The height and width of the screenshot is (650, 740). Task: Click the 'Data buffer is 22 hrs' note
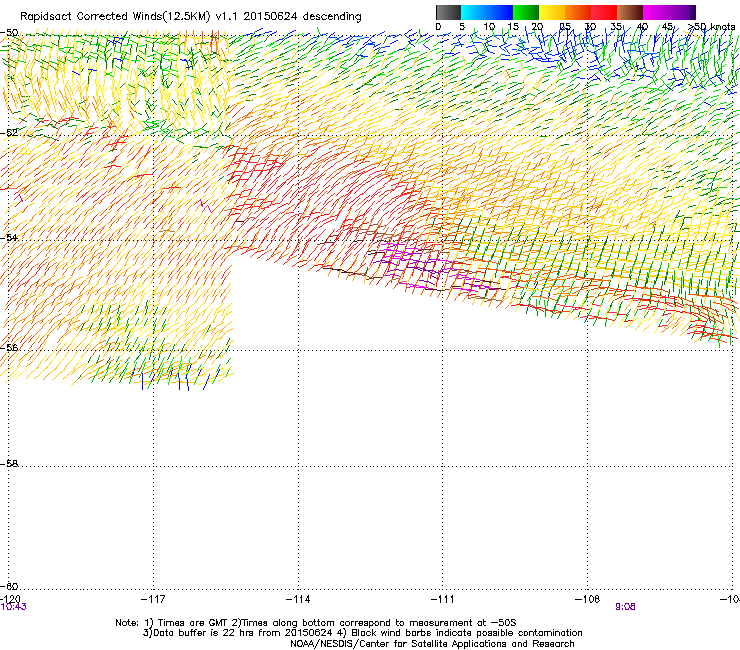click(238, 633)
